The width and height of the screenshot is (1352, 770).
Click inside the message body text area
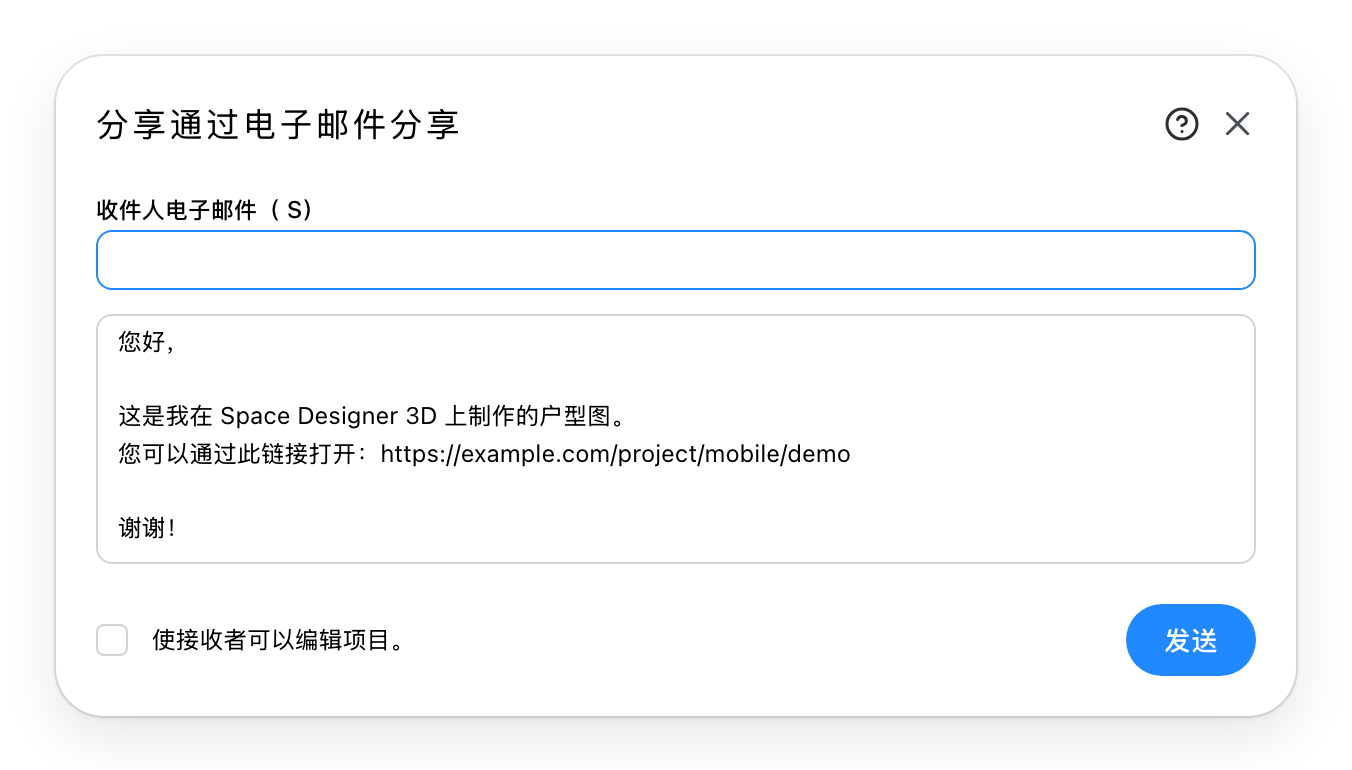676,439
